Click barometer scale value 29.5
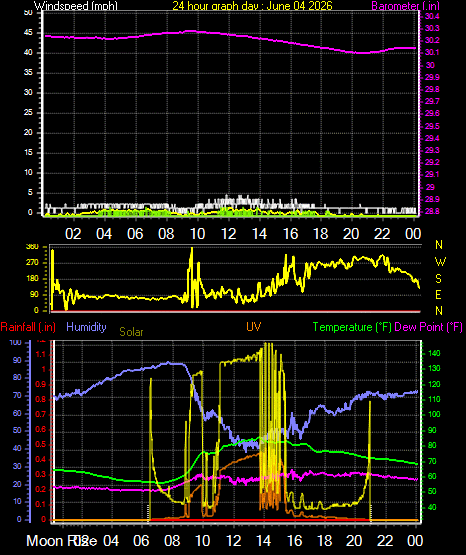The width and height of the screenshot is (466, 555). (x=432, y=126)
